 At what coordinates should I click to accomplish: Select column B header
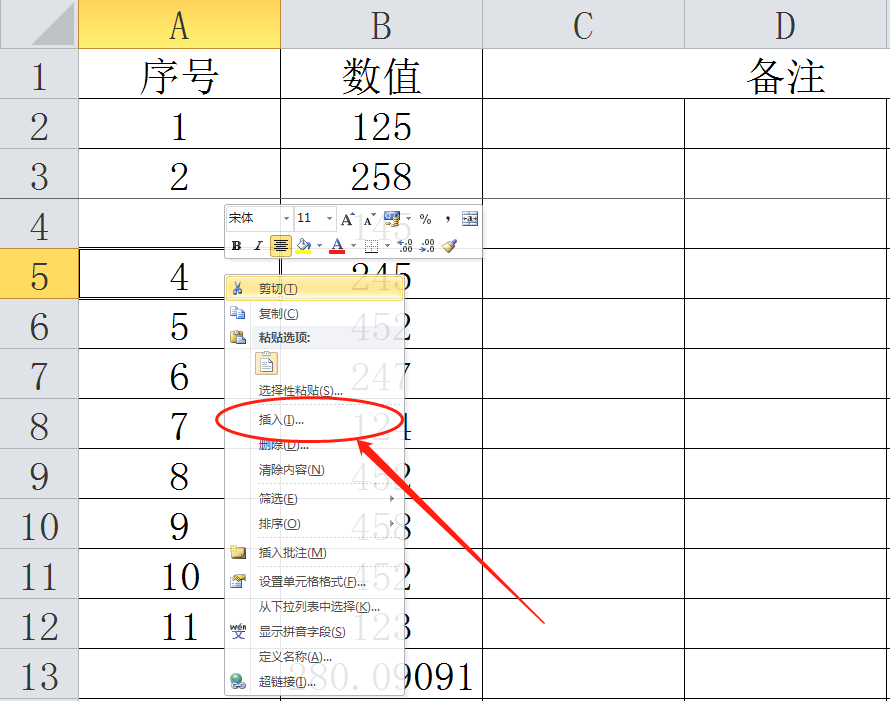coord(381,24)
